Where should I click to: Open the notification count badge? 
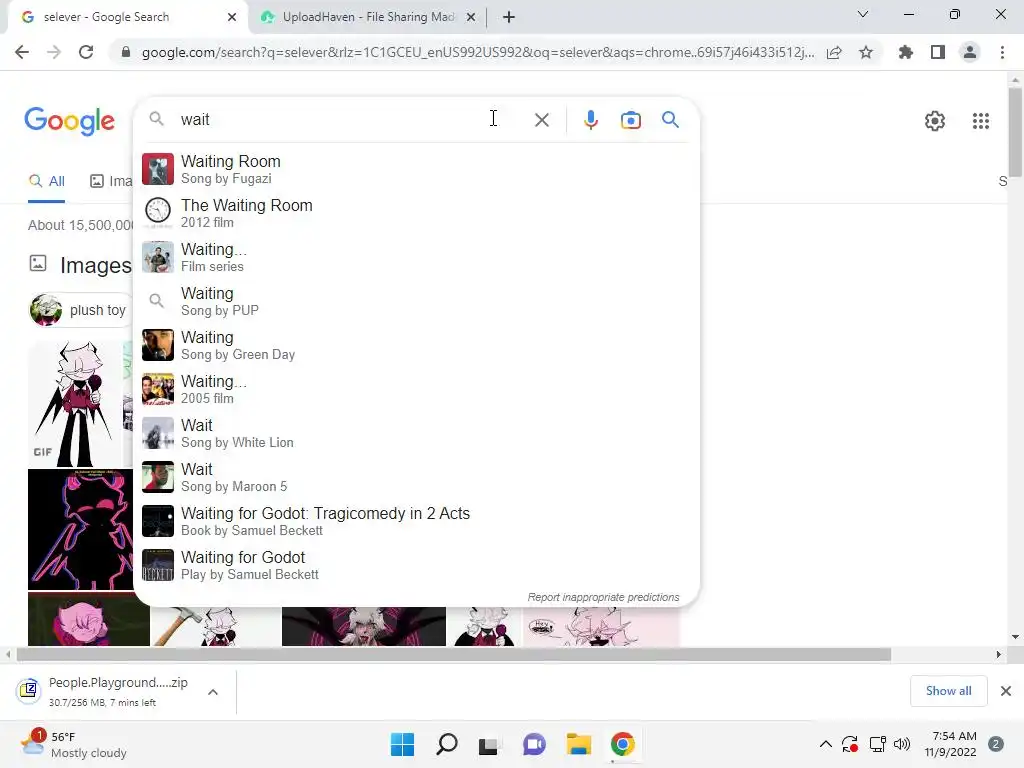[996, 744]
